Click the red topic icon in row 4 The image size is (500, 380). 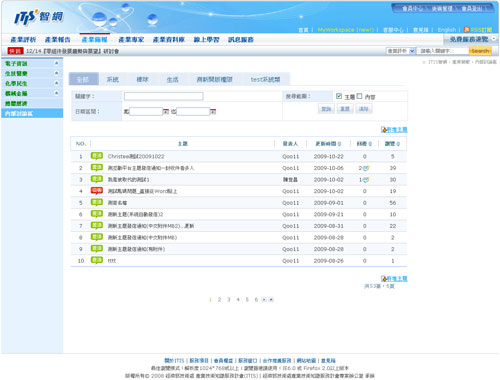pyautogui.click(x=97, y=191)
